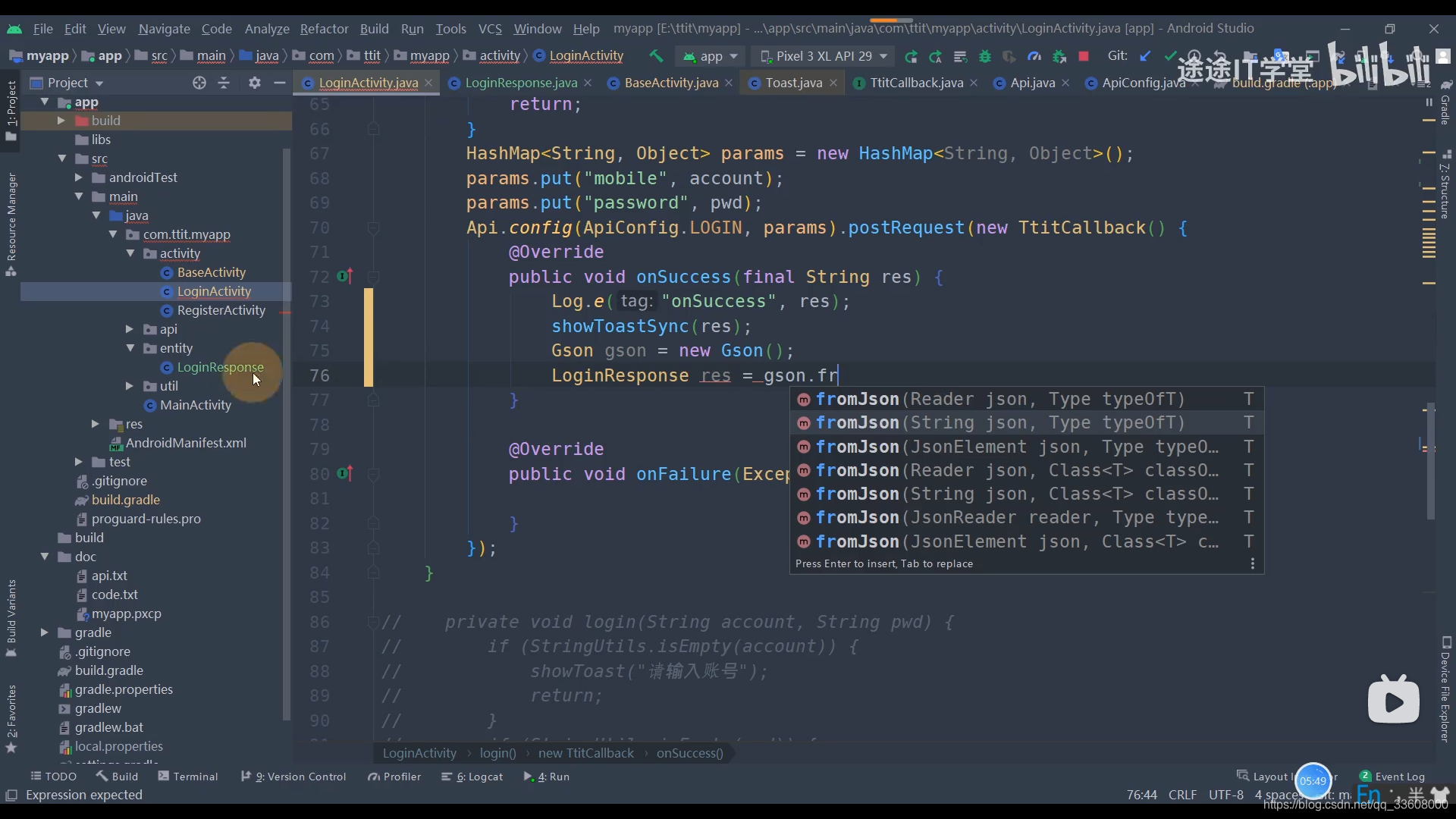Click the Resource Manager side tab
The width and height of the screenshot is (1456, 819).
[x=11, y=224]
